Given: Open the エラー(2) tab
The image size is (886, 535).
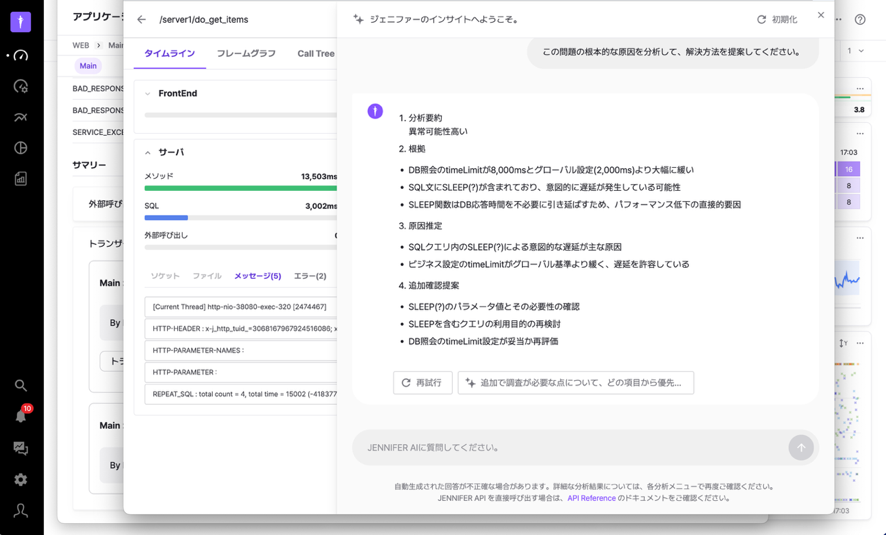Looking at the screenshot, I should pos(310,276).
